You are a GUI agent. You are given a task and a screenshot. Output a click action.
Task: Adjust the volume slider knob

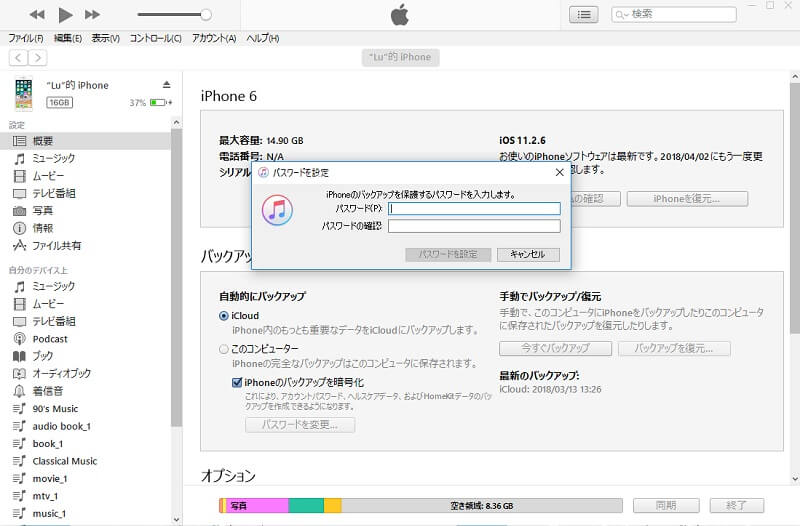point(206,15)
